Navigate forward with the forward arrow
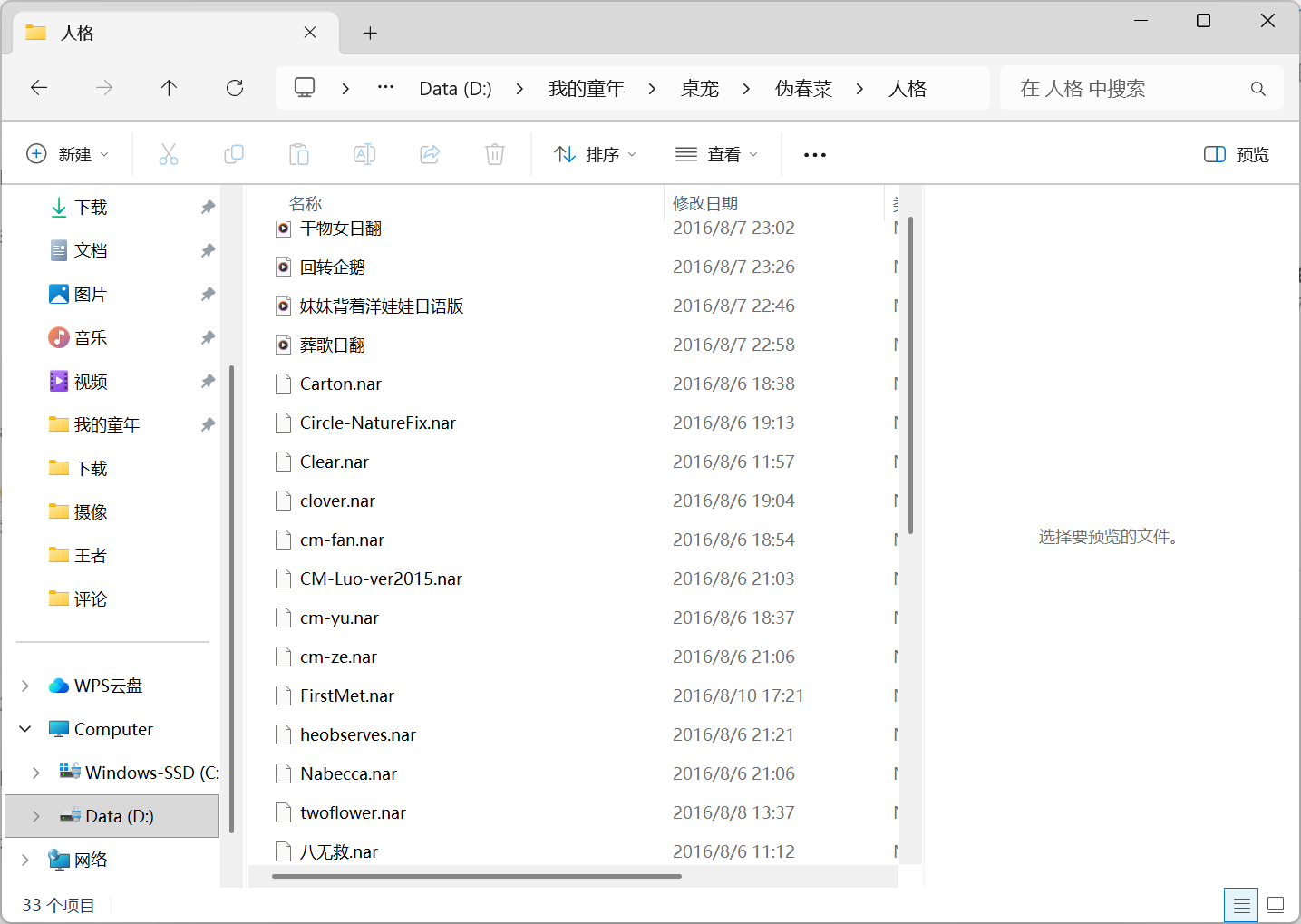This screenshot has height=924, width=1301. click(104, 88)
